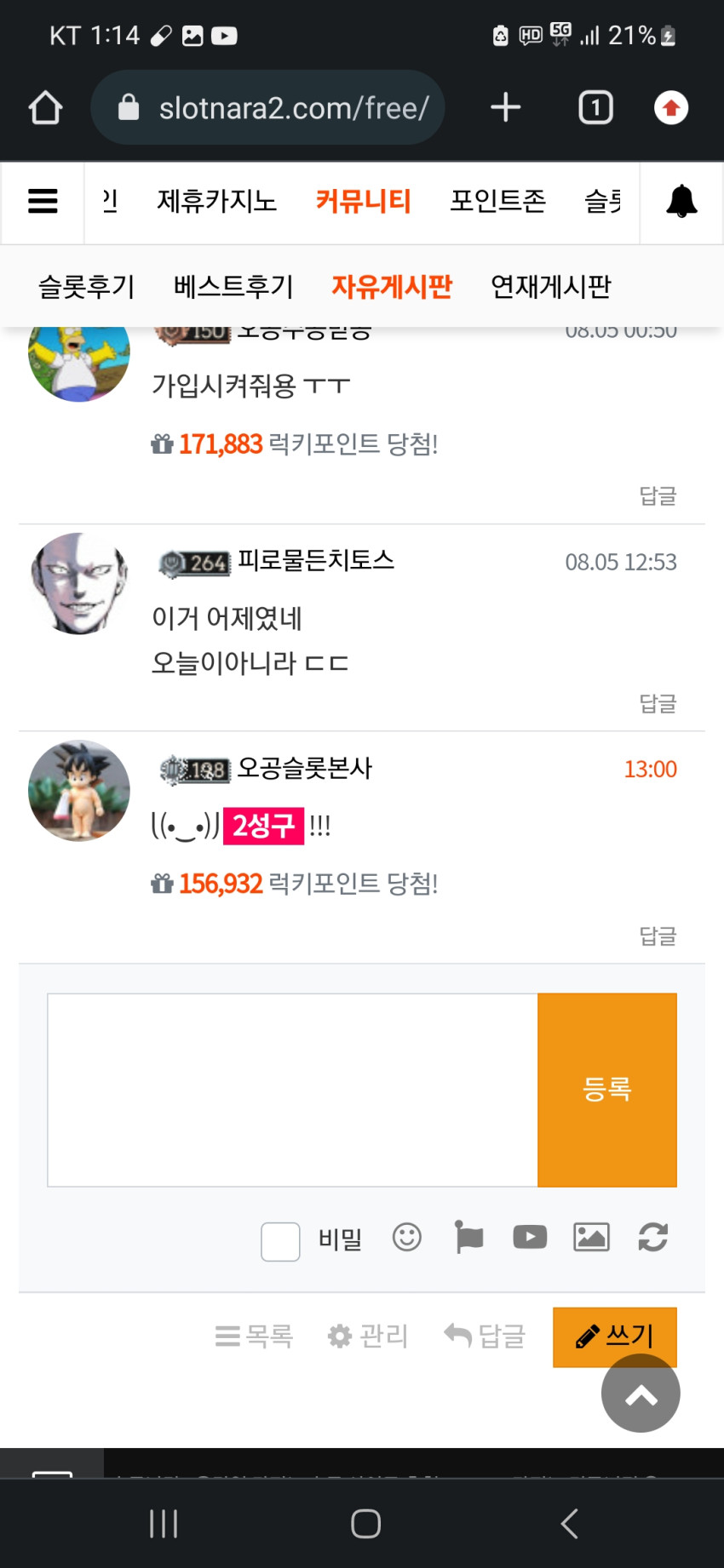Refresh comments with circular arrows icon
Image resolution: width=724 pixels, height=1568 pixels.
click(653, 1237)
